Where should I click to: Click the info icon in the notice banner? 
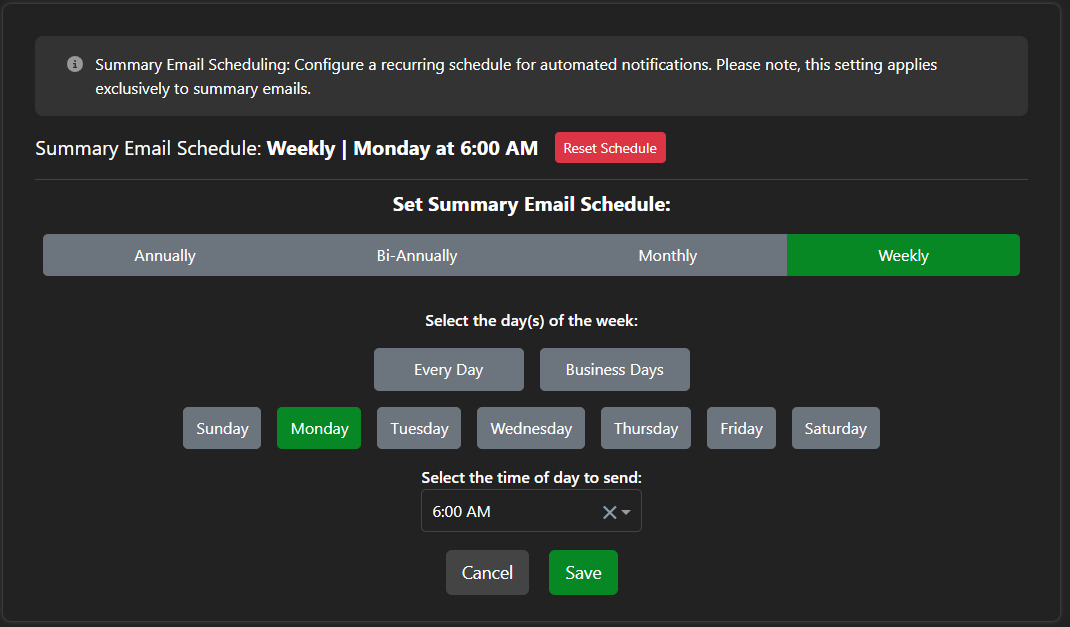[75, 65]
